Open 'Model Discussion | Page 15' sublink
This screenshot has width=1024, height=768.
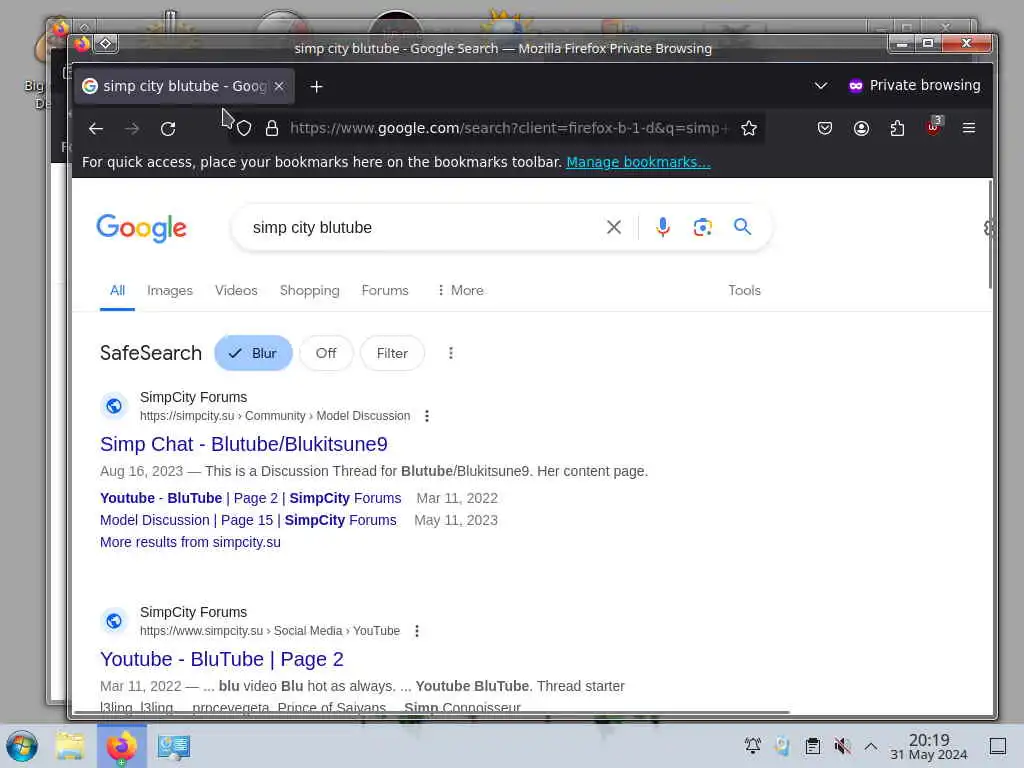248,520
